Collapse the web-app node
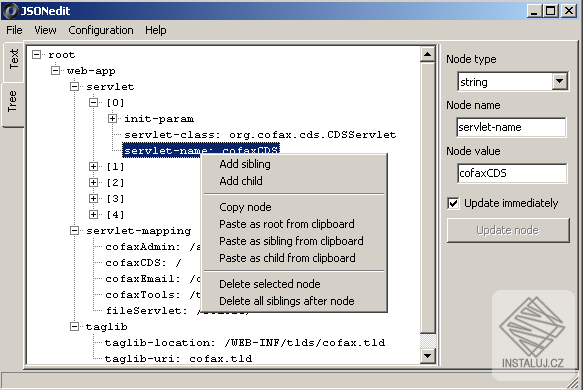The height and width of the screenshot is (390, 583). tap(55, 71)
